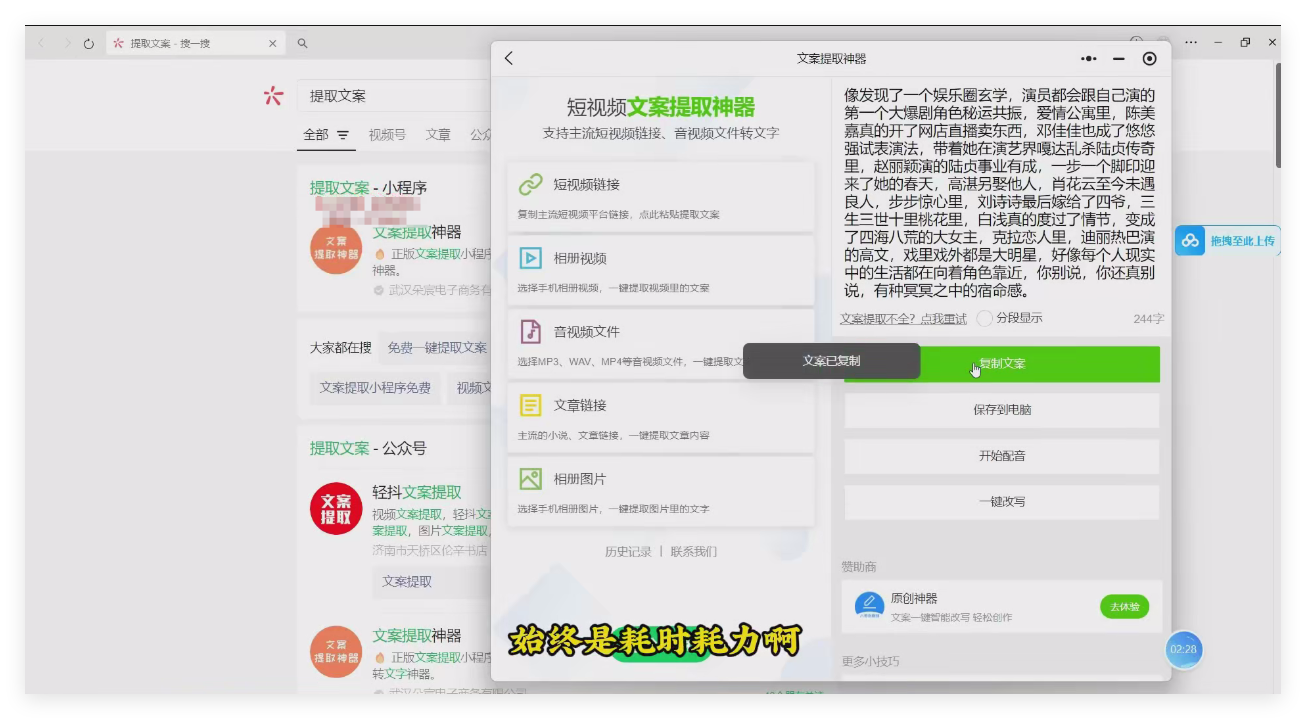Image resolution: width=1306 pixels, height=719 pixels.
Task: Click the mini program circular target icon
Action: (x=1149, y=59)
